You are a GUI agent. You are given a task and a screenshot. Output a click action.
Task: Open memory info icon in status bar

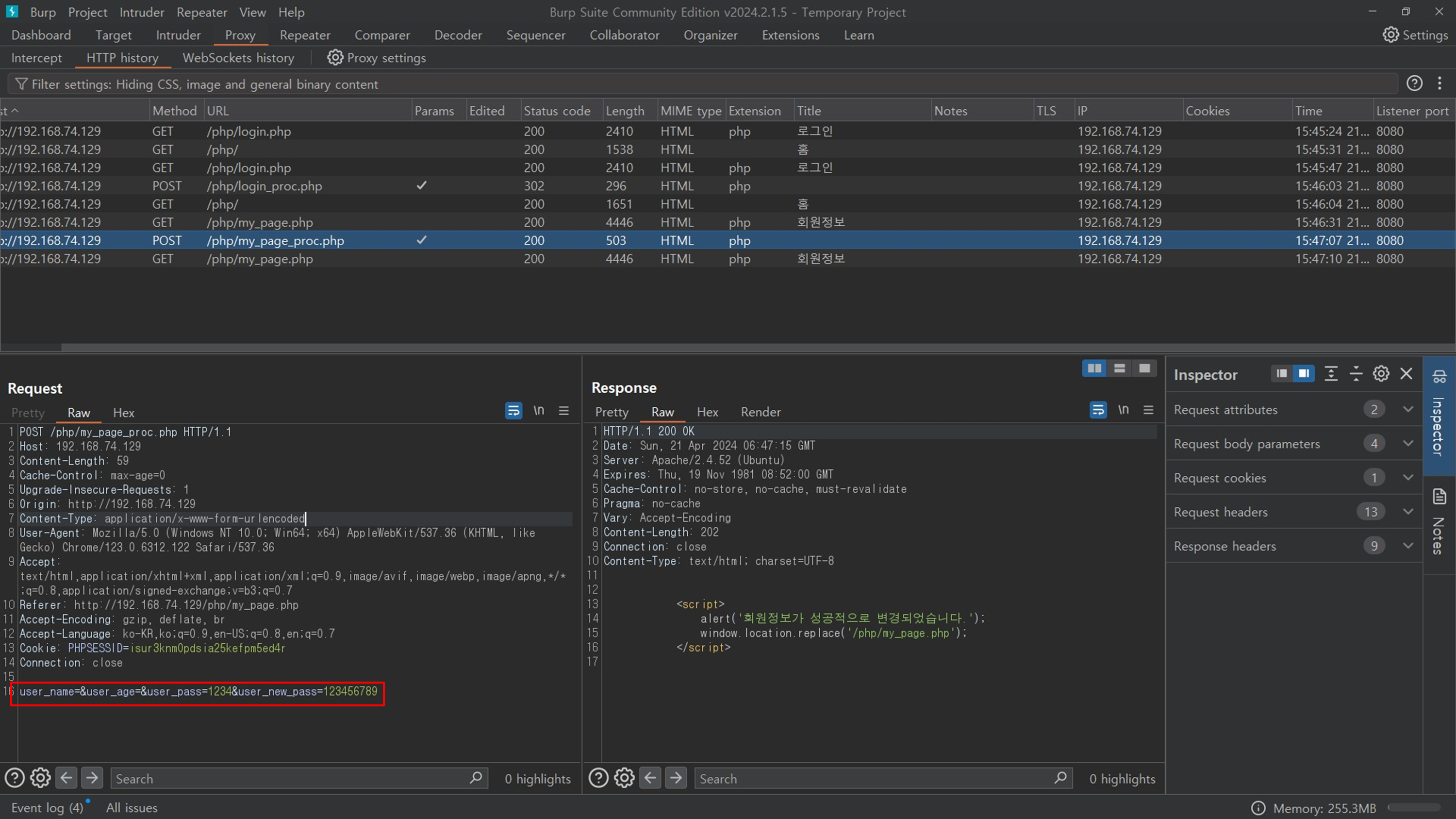(x=1258, y=808)
